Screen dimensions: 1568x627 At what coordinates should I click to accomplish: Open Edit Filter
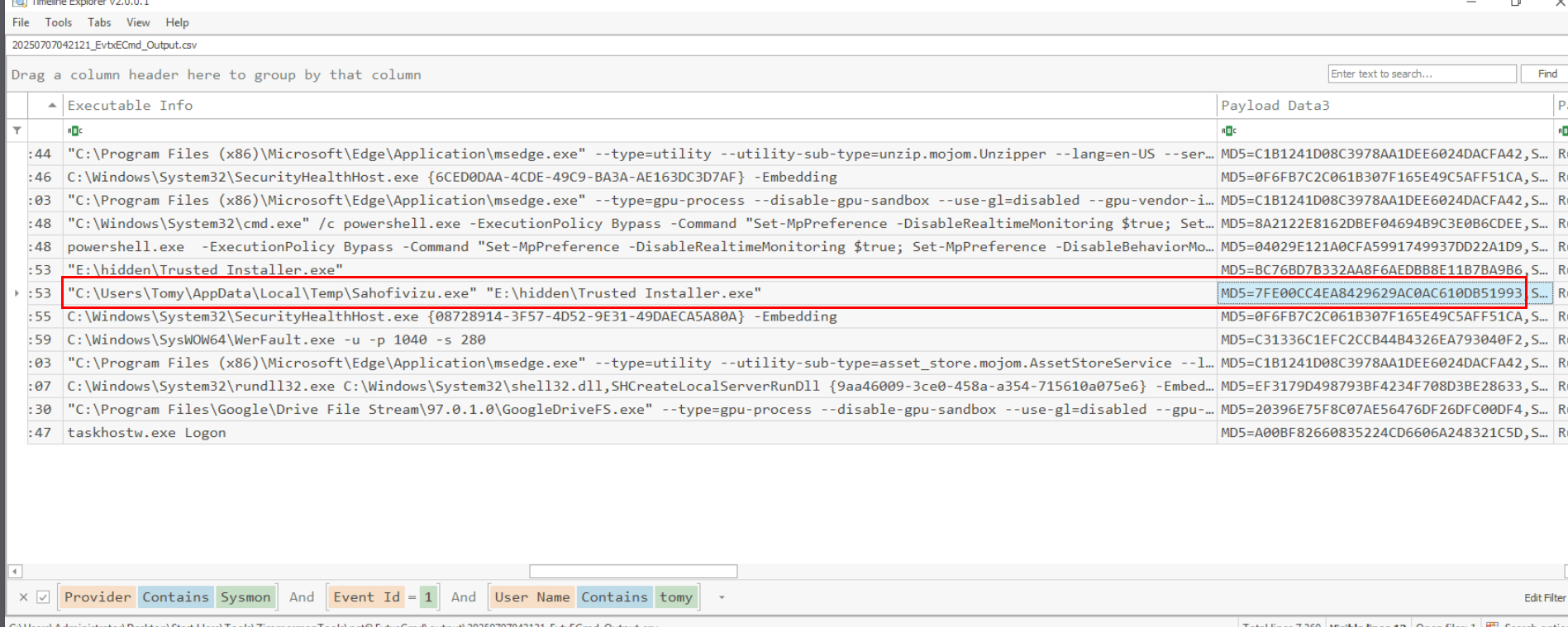(x=1544, y=598)
